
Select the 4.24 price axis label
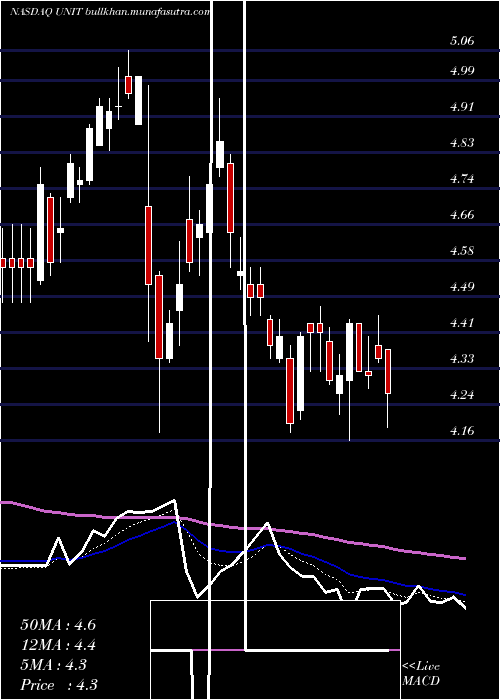pos(462,395)
